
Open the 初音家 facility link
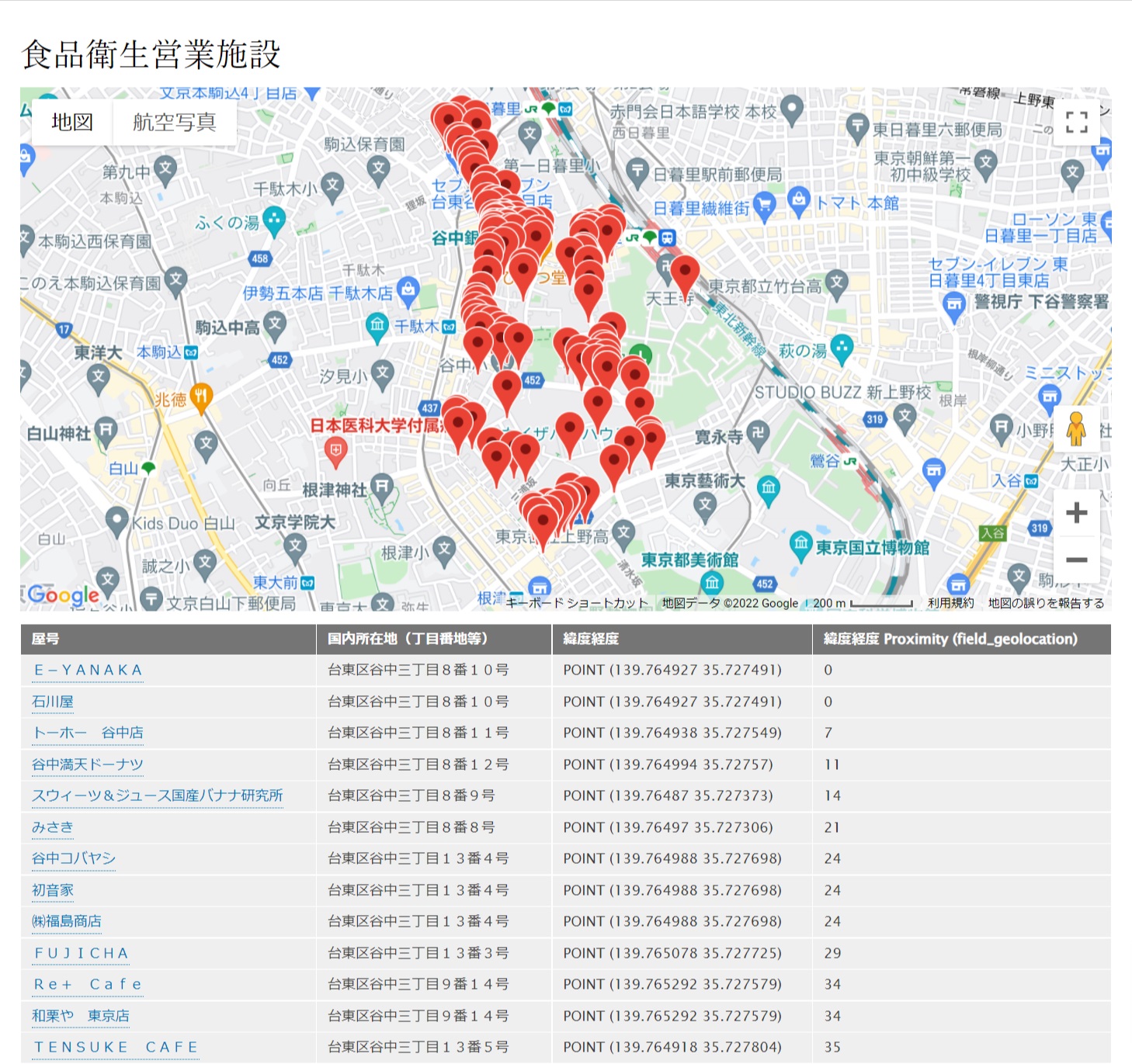[52, 890]
